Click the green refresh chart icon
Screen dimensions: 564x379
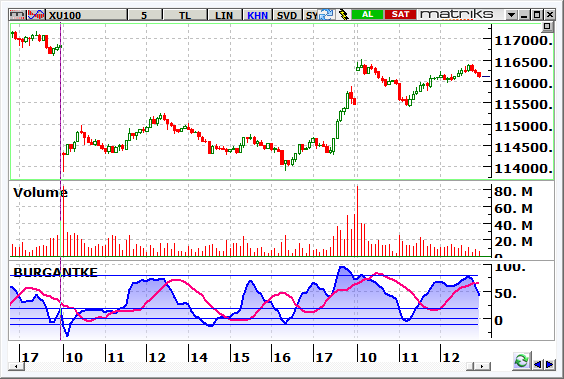pos(521,361)
